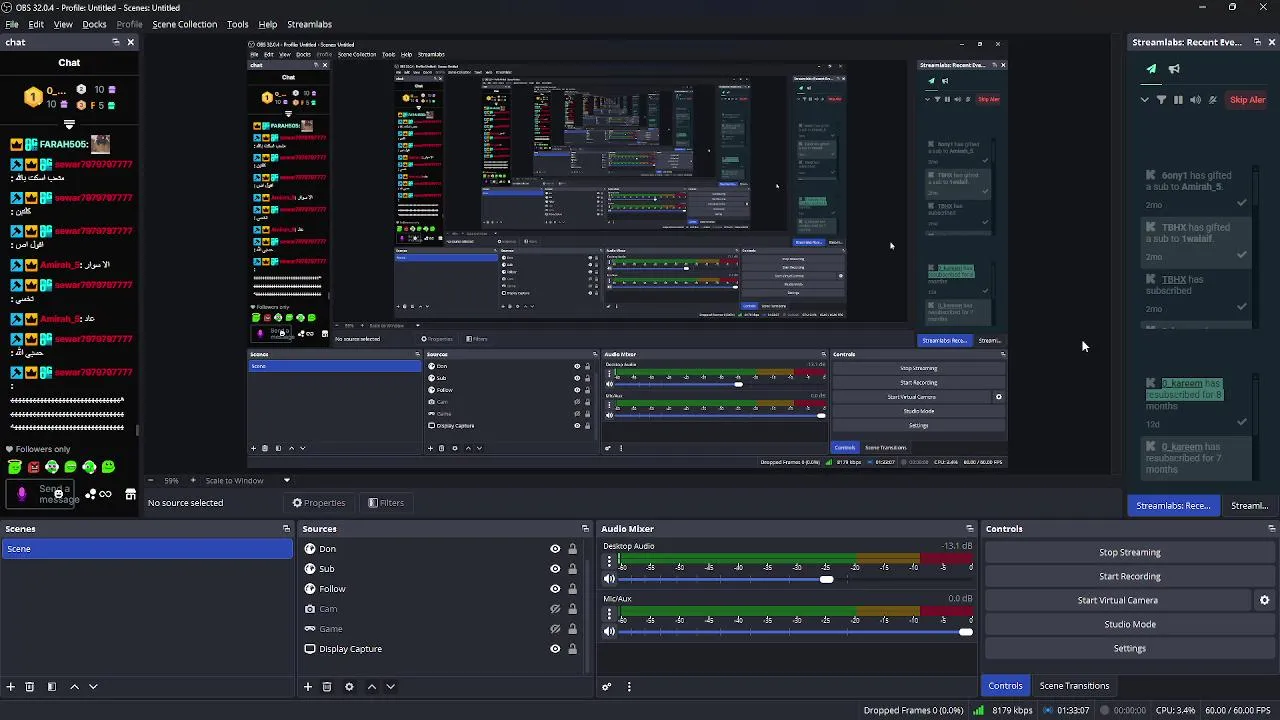
Task: Toggle lock on Display Capture source
Action: pos(572,649)
